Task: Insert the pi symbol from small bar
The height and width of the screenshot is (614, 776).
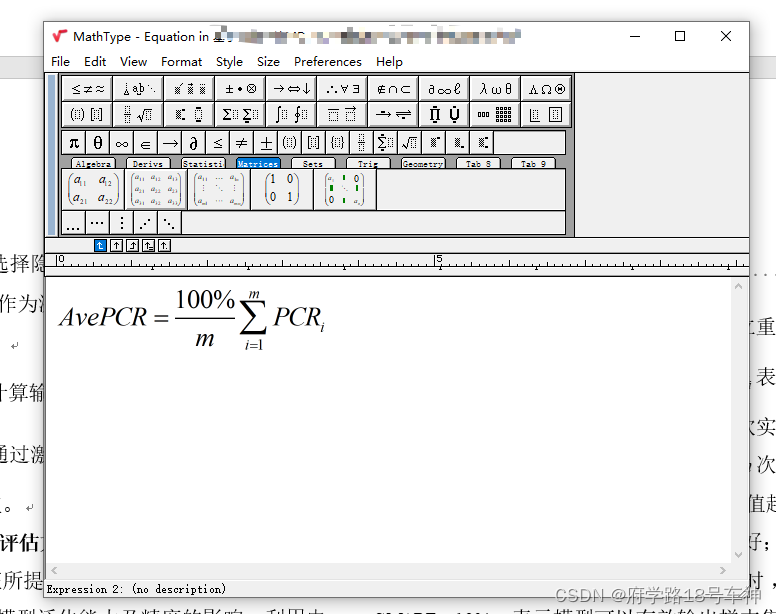Action: click(74, 143)
